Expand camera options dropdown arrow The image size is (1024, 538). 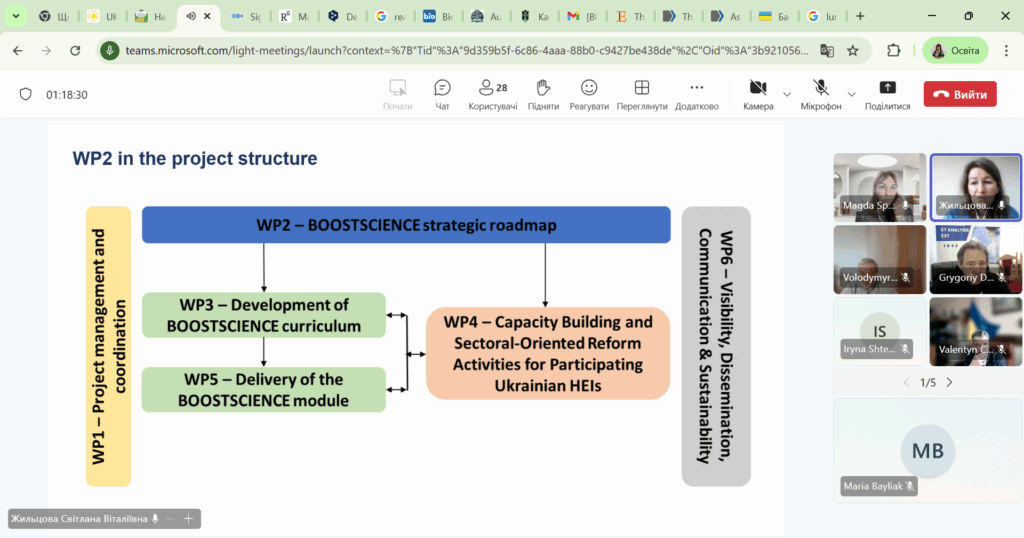[x=787, y=94]
